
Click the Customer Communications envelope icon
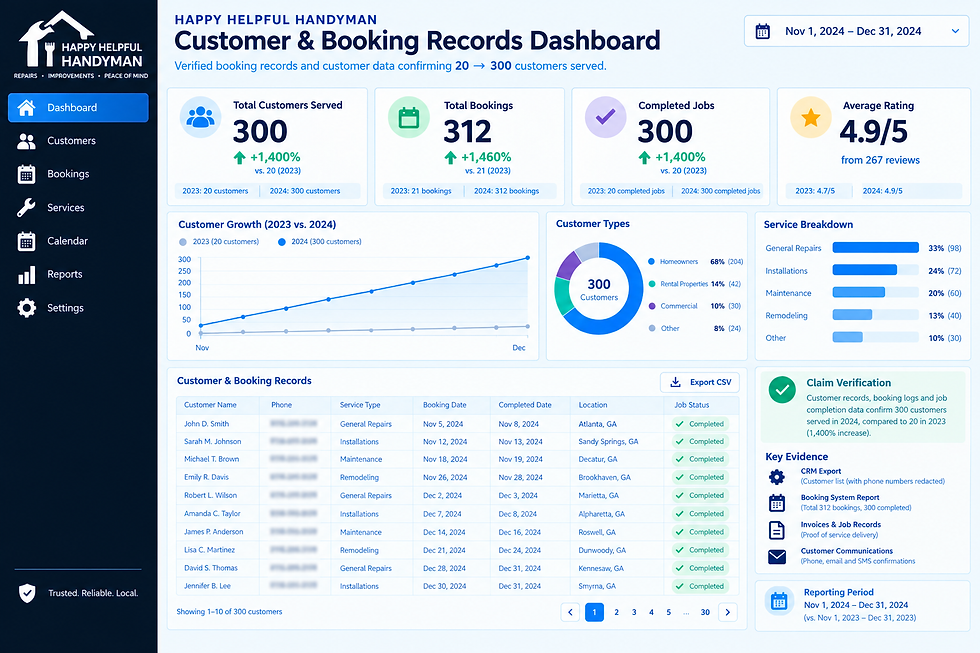coord(777,556)
